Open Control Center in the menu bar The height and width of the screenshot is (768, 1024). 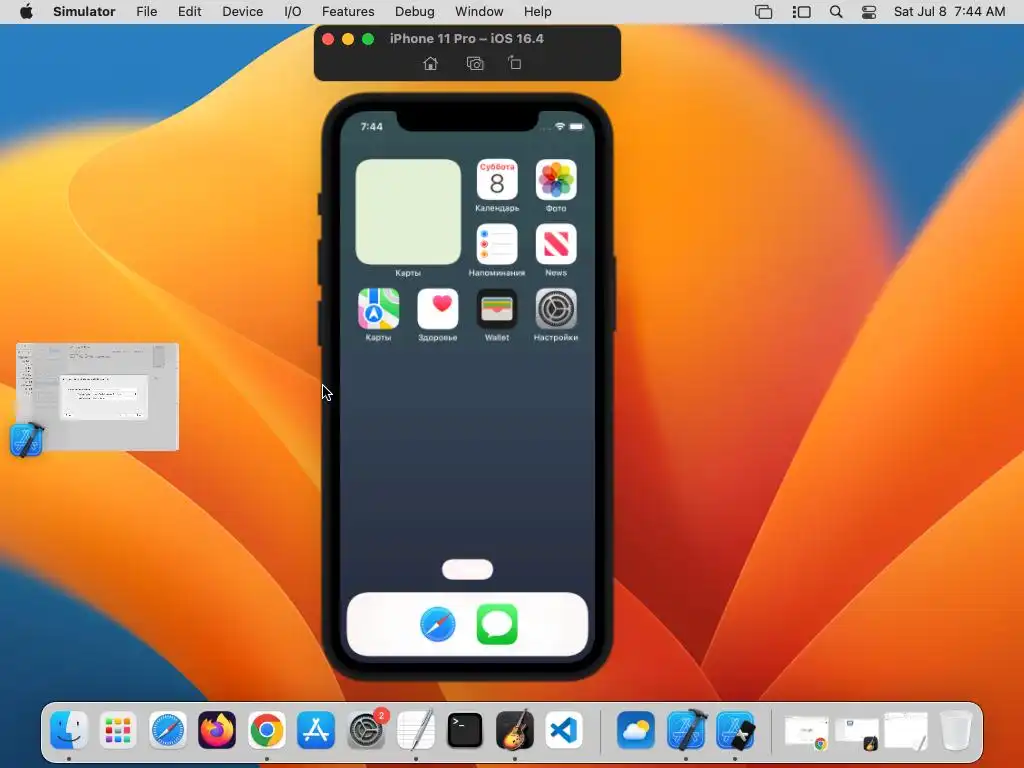[869, 12]
